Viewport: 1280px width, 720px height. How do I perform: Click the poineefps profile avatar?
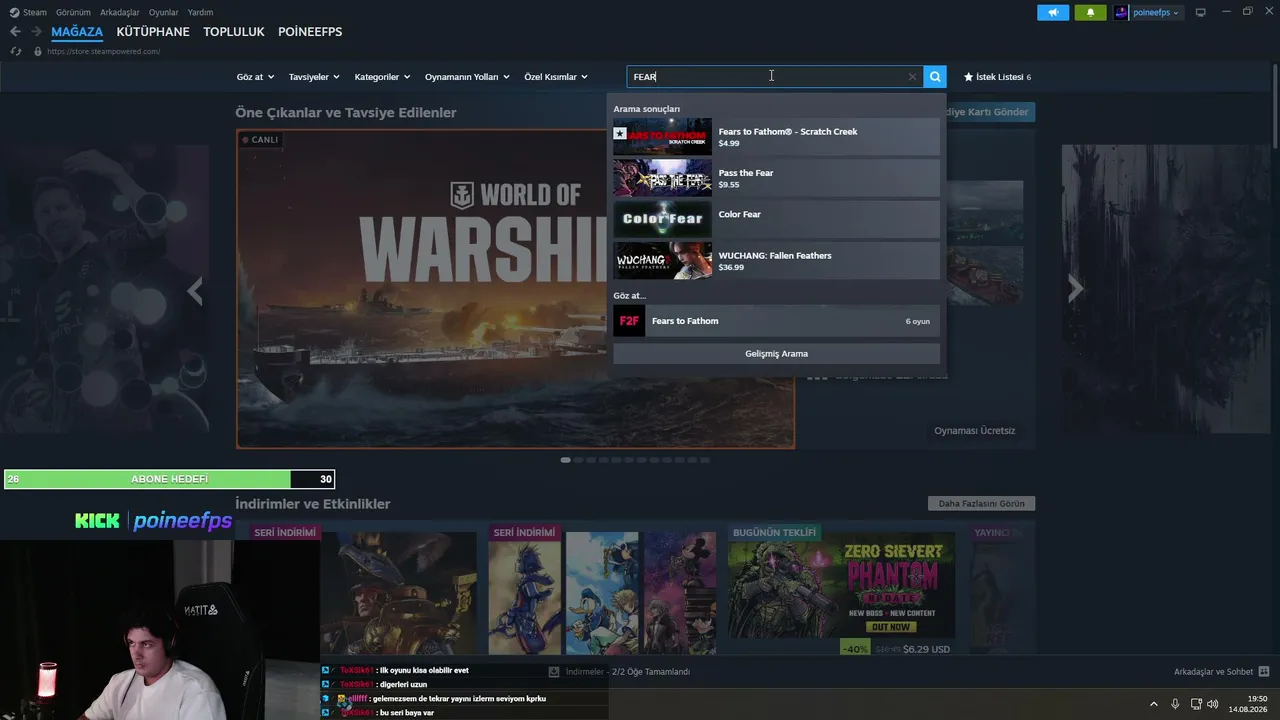click(1121, 12)
